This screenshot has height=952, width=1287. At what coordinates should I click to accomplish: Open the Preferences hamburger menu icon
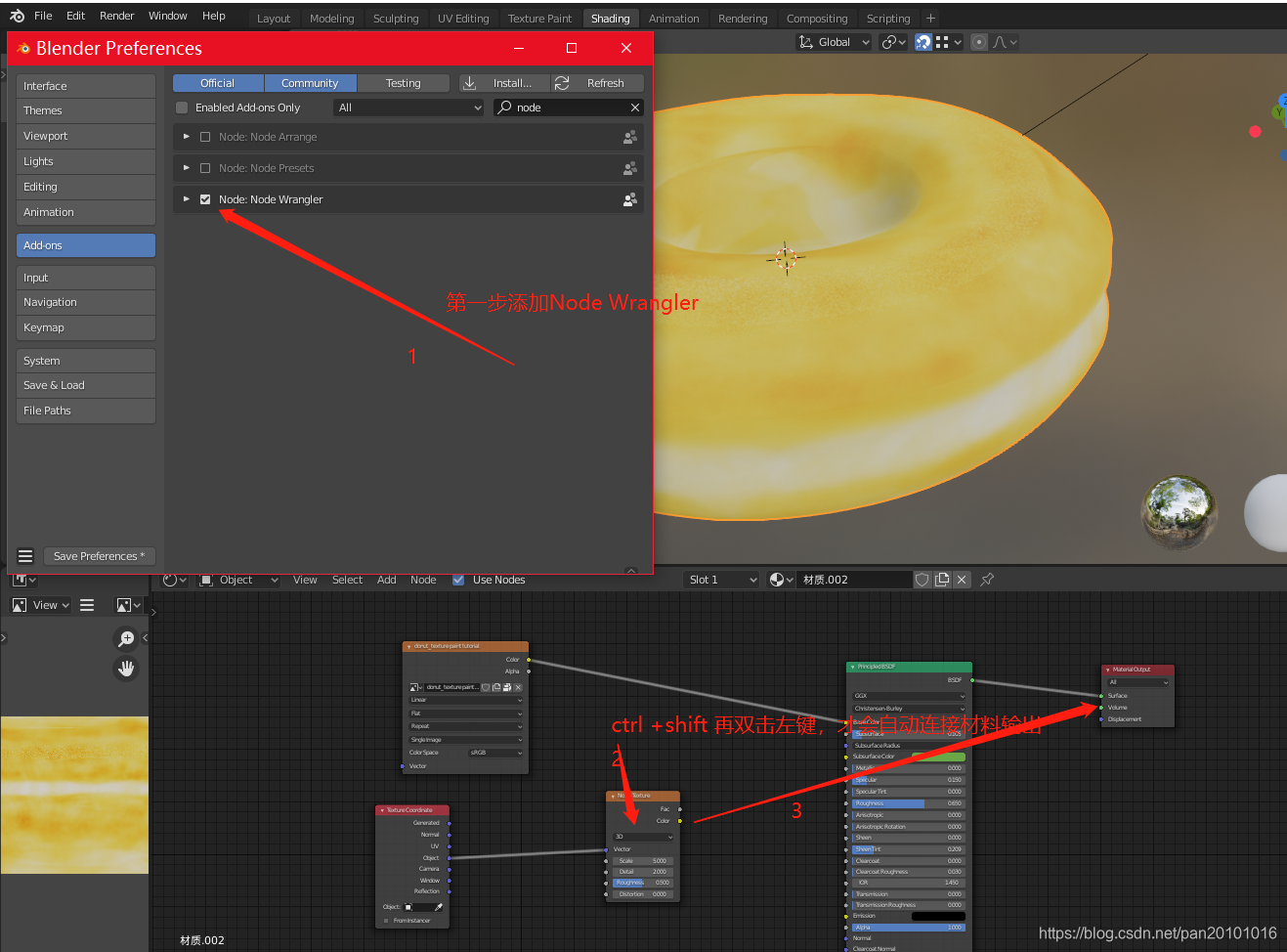coord(25,556)
